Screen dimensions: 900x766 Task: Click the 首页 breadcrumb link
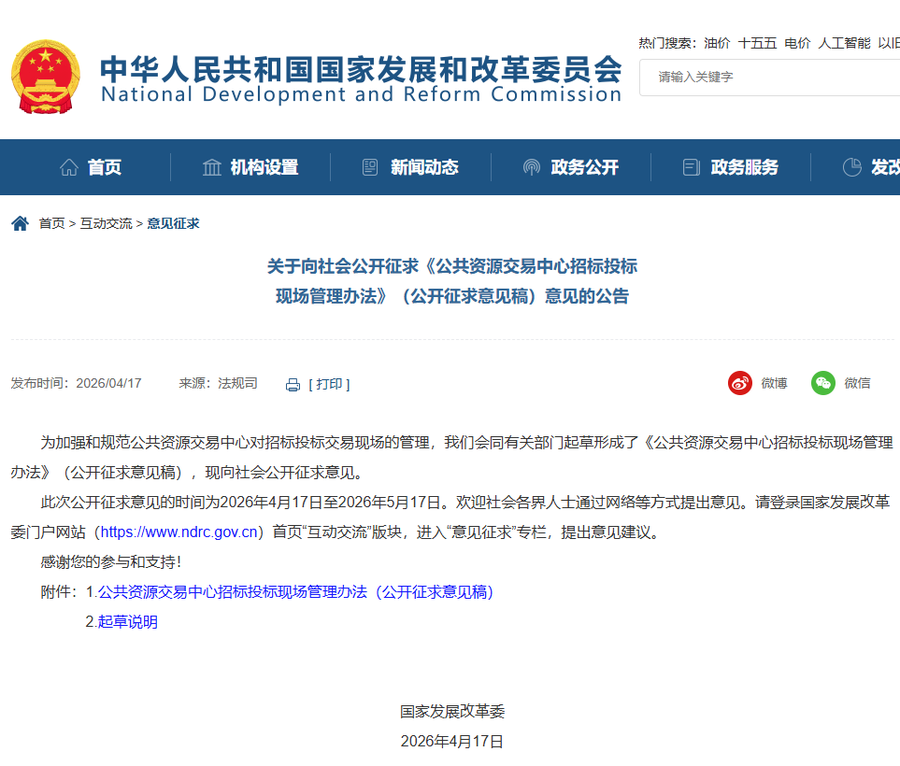click(x=52, y=223)
